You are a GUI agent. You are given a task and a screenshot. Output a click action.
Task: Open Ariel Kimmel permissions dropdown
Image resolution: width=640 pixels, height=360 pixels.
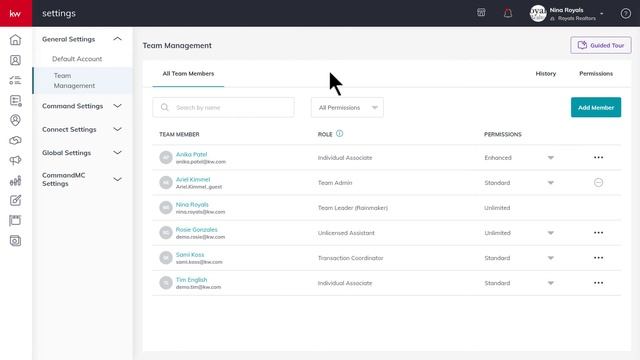pyautogui.click(x=551, y=183)
